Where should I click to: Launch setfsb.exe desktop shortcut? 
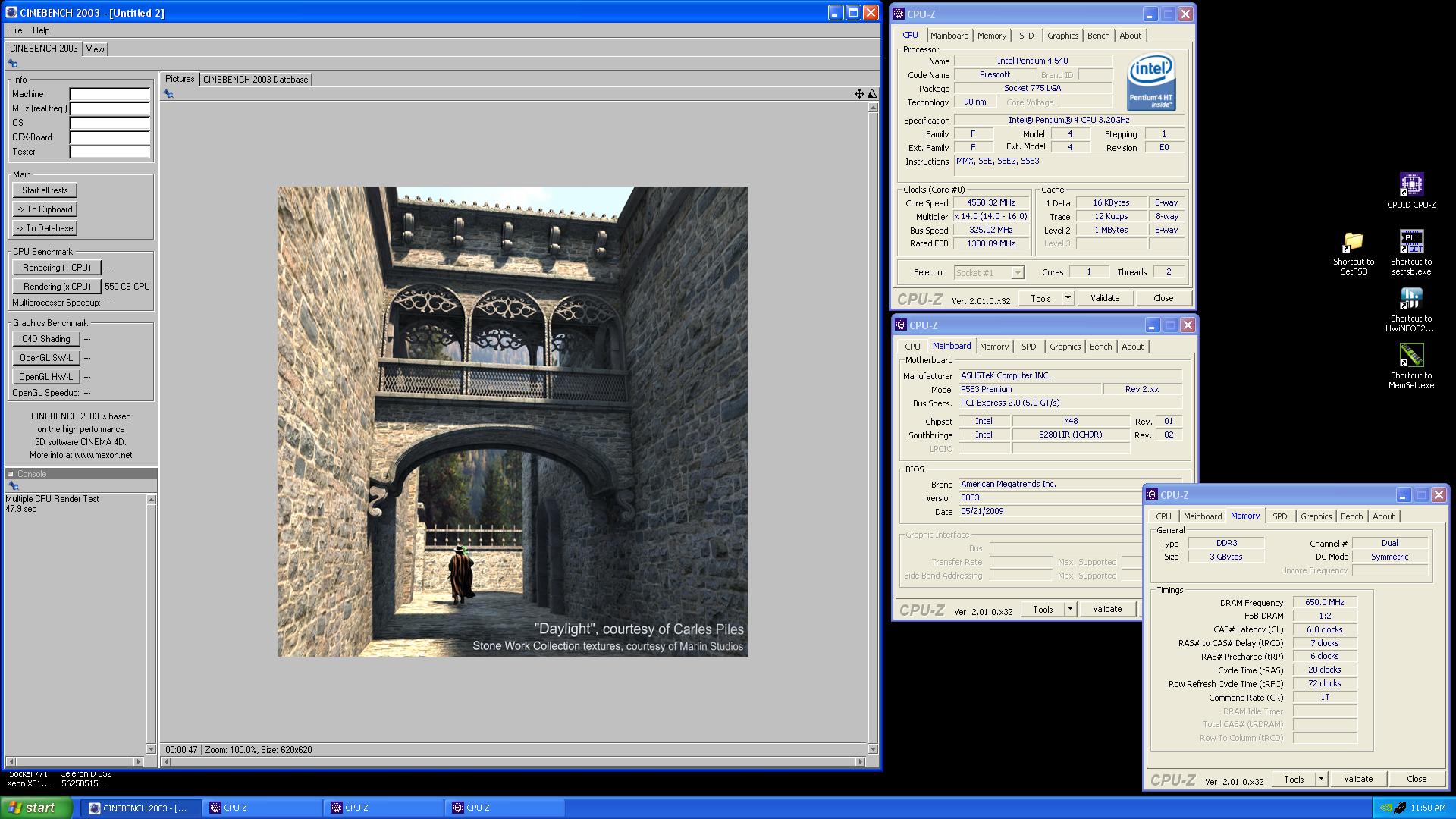tap(1411, 253)
